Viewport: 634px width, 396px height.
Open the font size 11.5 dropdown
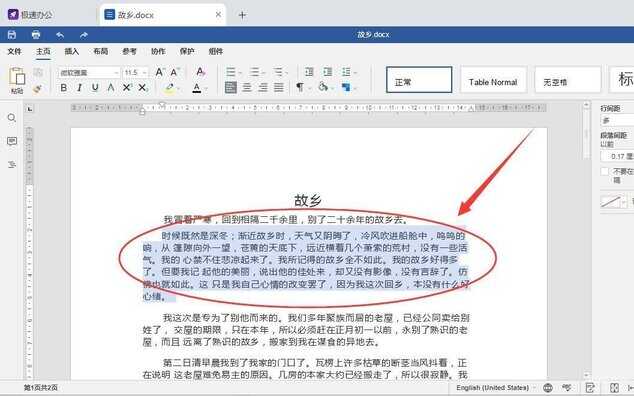pyautogui.click(x=135, y=72)
